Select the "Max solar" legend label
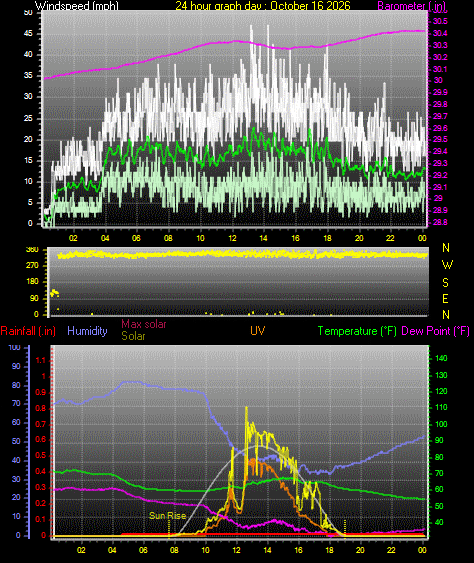Image resolution: width=474 pixels, height=563 pixels. click(144, 324)
